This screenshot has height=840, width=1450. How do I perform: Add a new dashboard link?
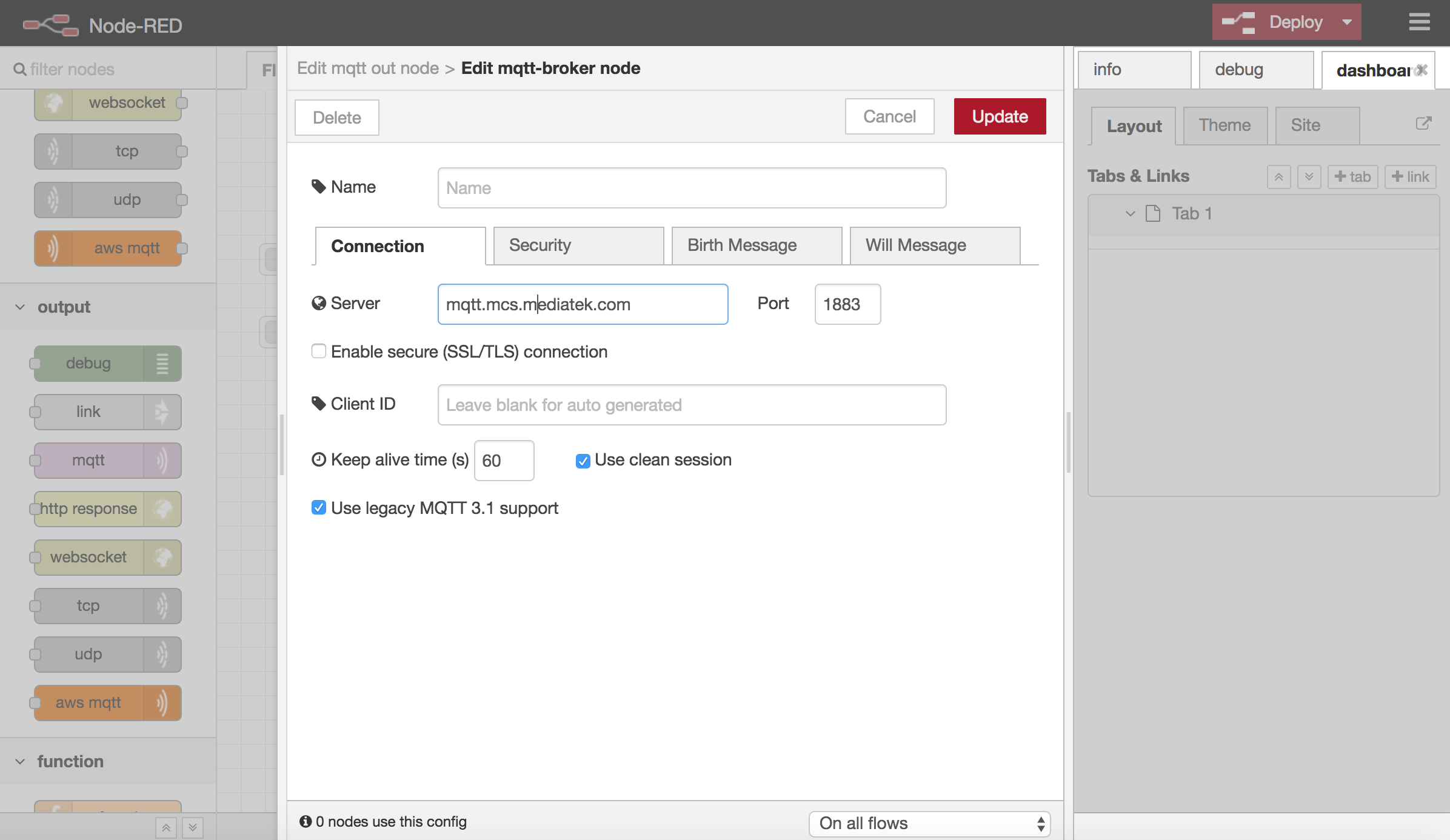point(1410,177)
